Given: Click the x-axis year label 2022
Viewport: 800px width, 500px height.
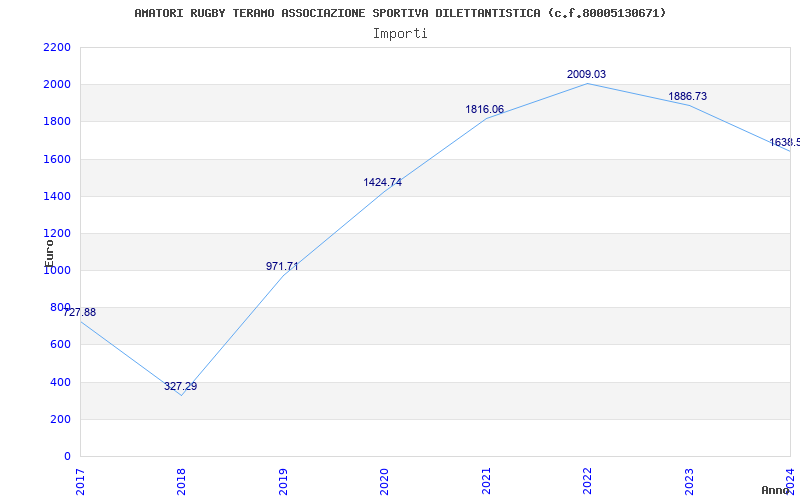Looking at the screenshot, I should (x=587, y=482).
